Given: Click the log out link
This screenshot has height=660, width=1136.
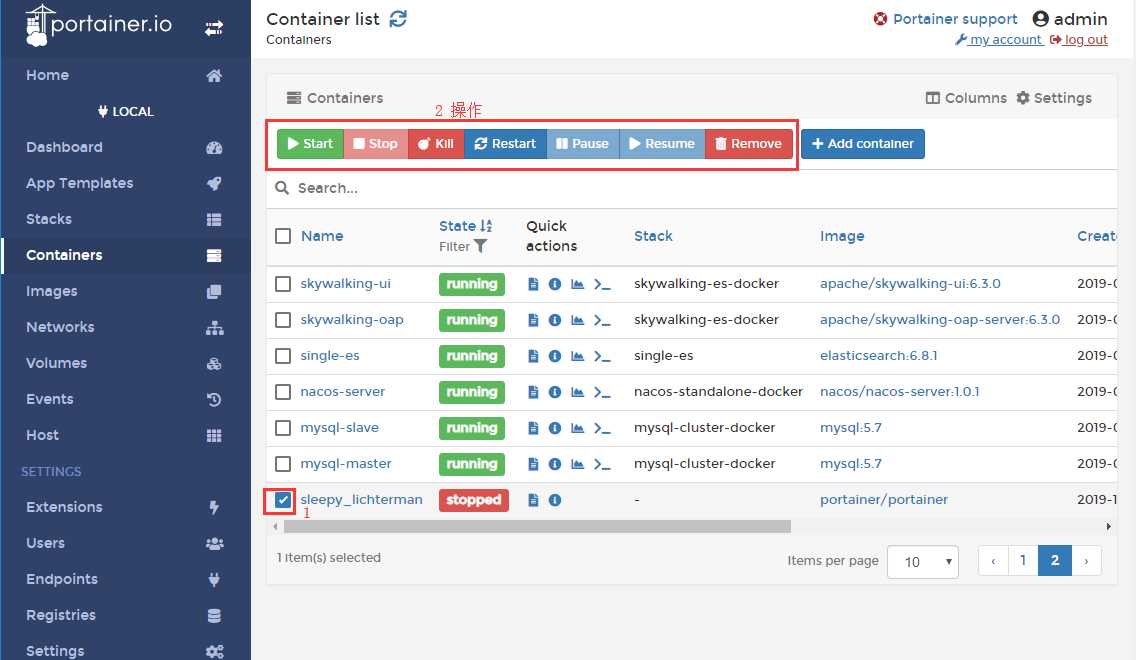Looking at the screenshot, I should 1079,40.
